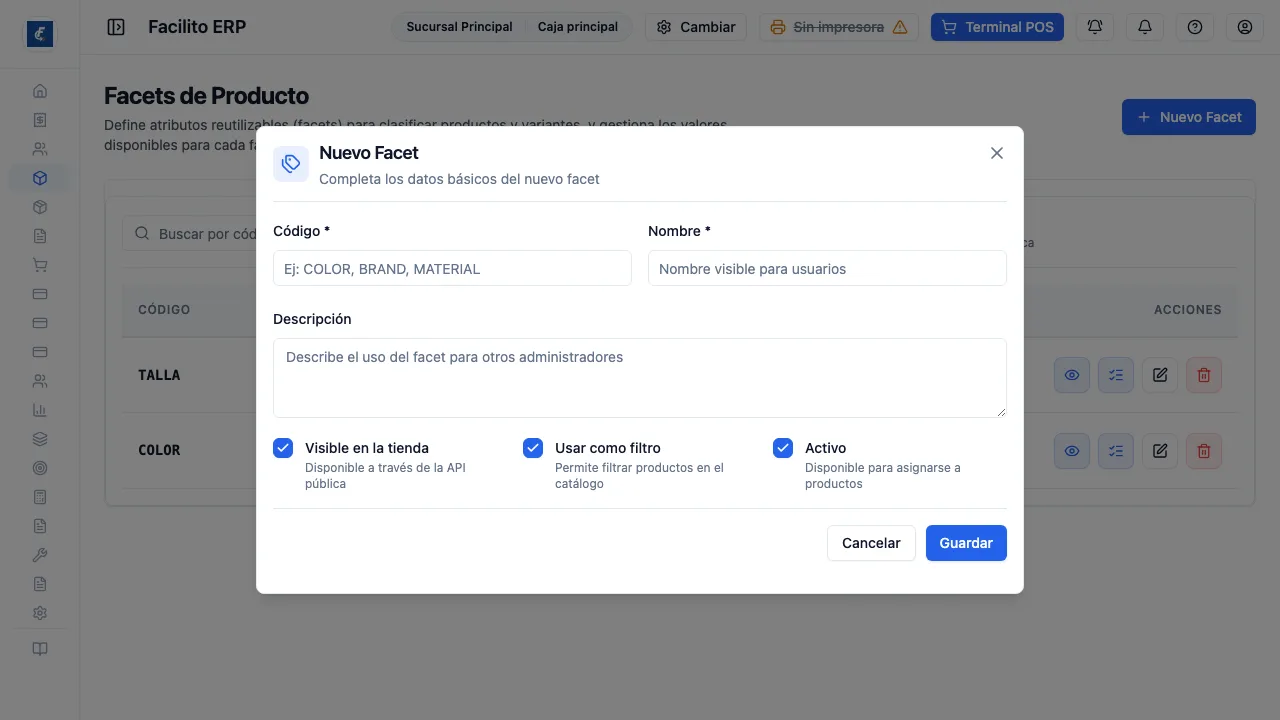The width and height of the screenshot is (1280, 720).
Task: Open the bar chart icon in the sidebar
Action: click(x=40, y=410)
